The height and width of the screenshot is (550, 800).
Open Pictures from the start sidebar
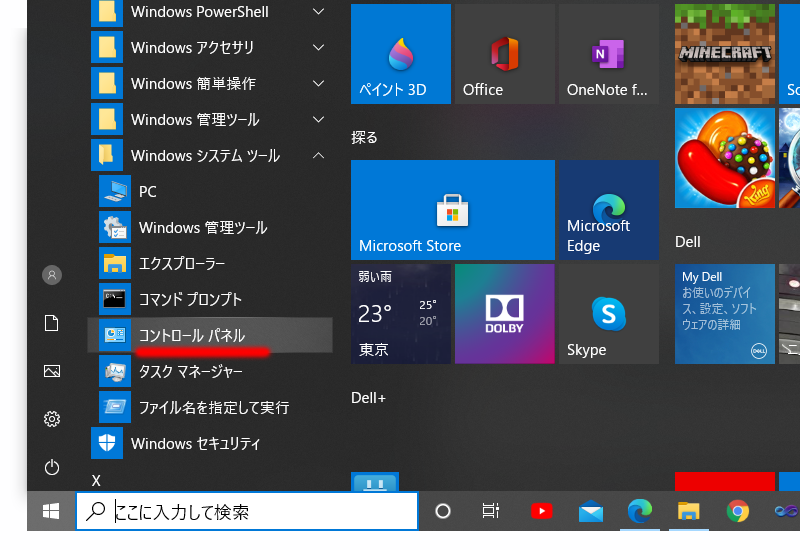point(52,371)
